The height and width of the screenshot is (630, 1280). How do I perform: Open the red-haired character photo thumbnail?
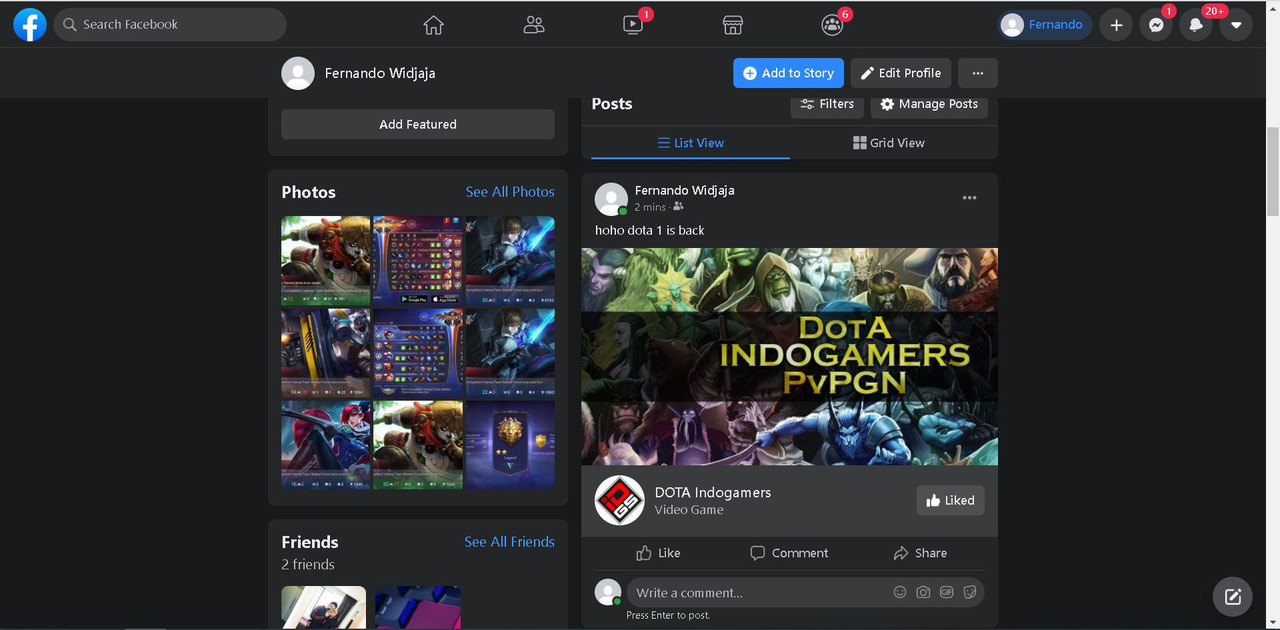coord(326,445)
